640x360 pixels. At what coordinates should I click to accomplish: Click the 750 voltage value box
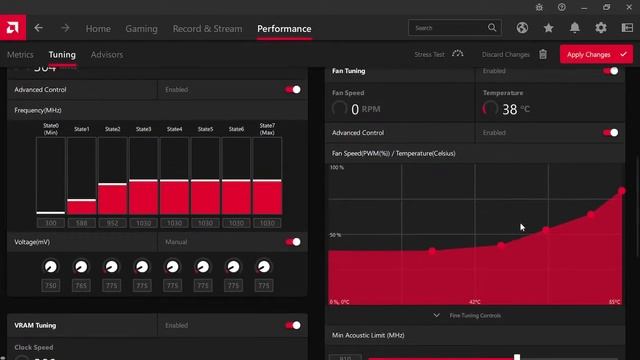[x=51, y=285]
